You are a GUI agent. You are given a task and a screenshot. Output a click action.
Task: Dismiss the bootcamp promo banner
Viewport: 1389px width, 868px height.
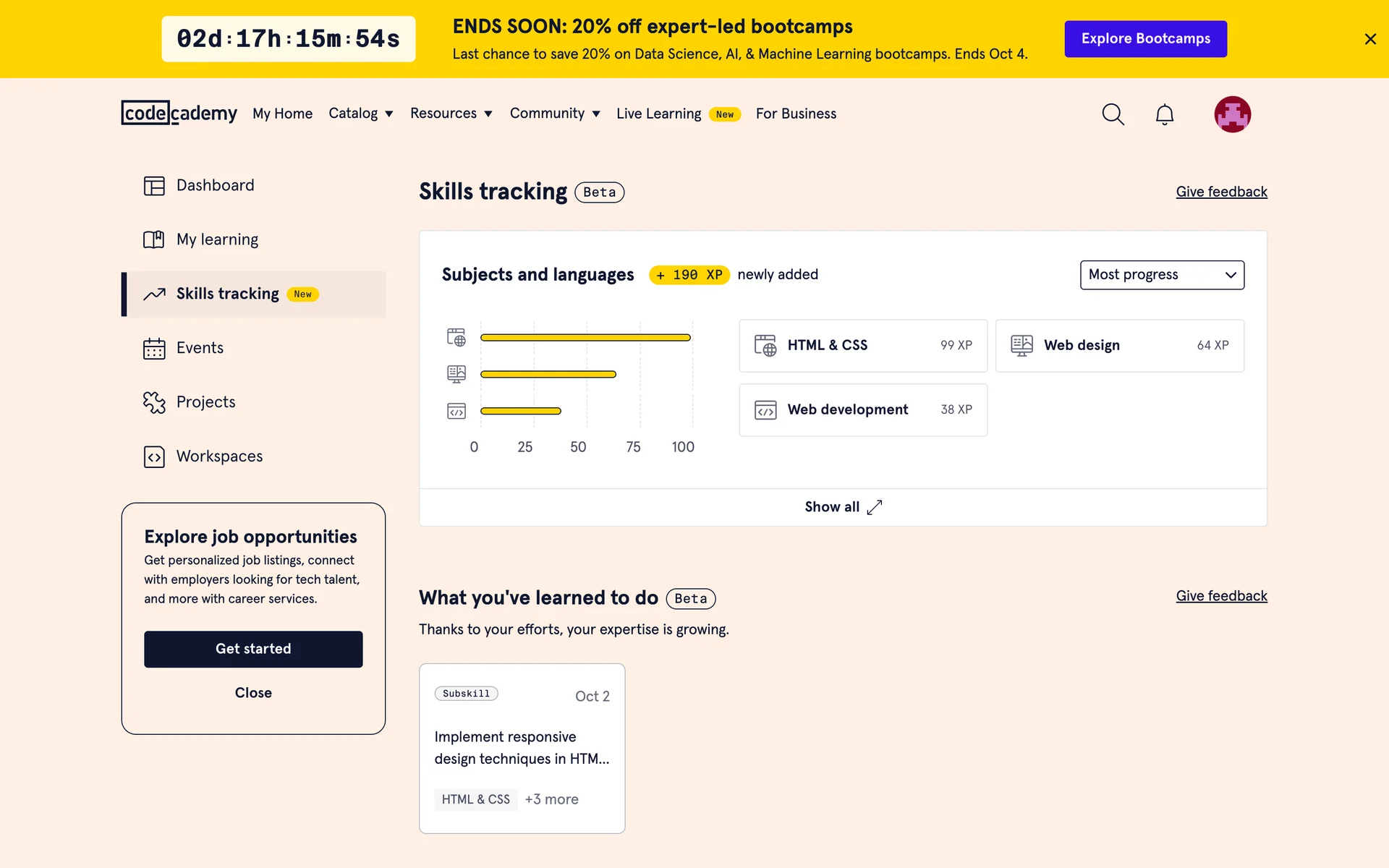point(1369,39)
